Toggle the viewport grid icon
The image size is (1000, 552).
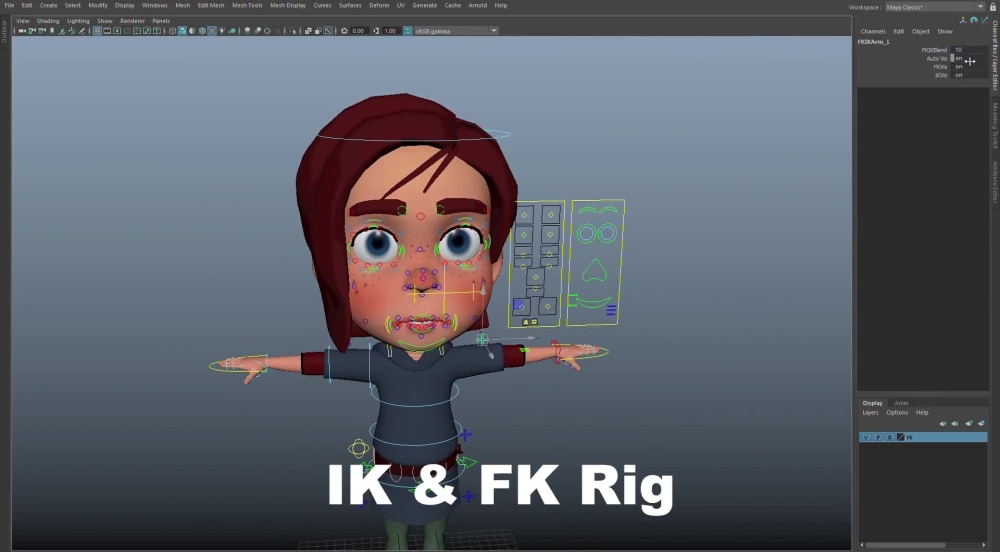coord(98,31)
